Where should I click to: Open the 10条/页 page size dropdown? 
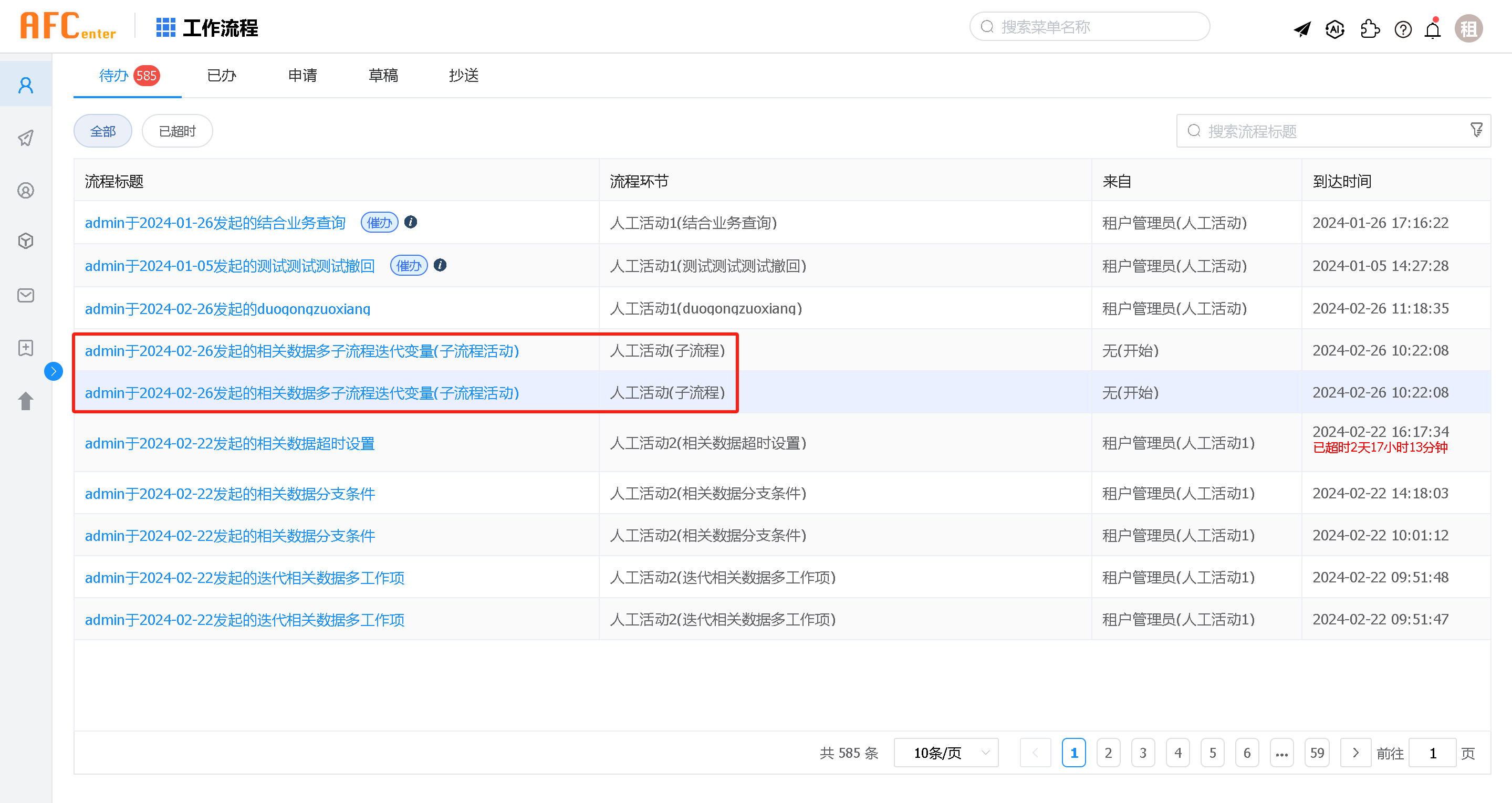pyautogui.click(x=945, y=752)
